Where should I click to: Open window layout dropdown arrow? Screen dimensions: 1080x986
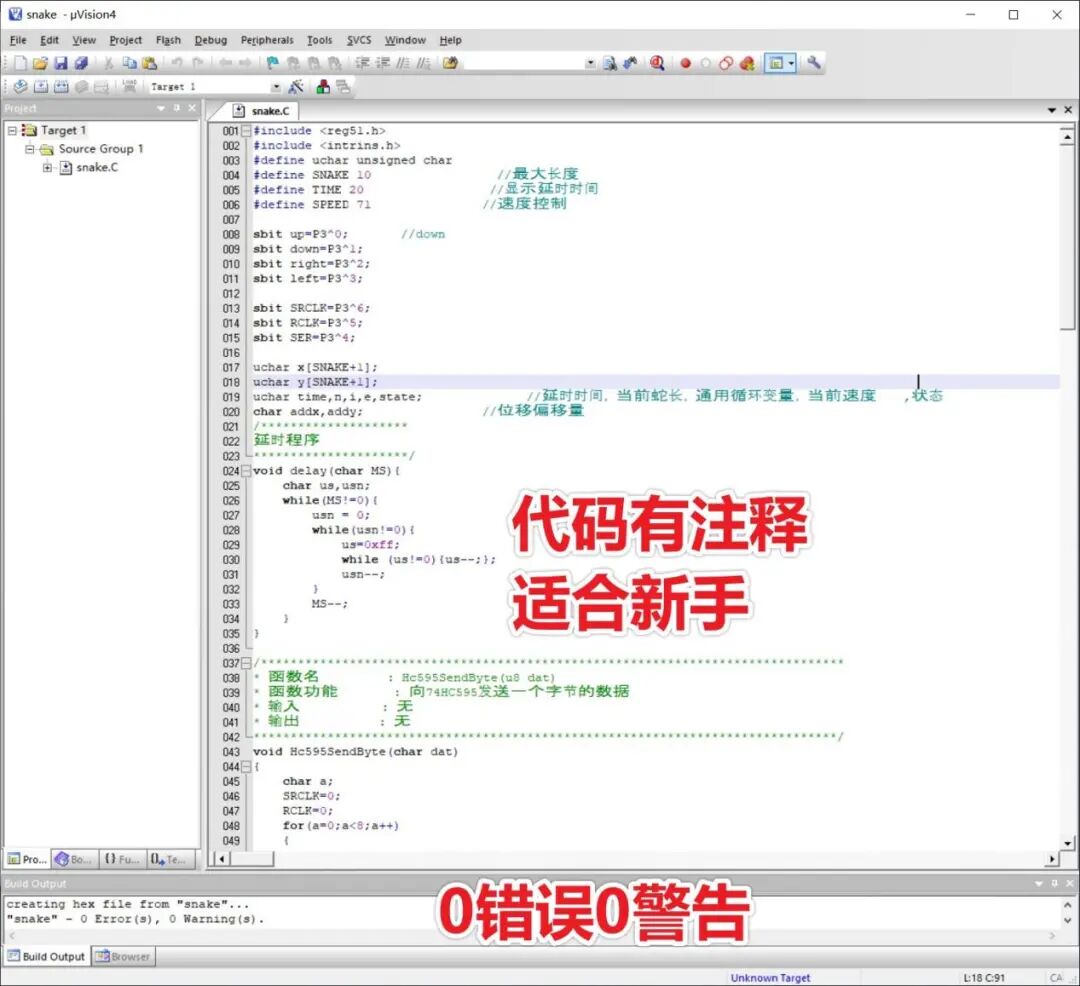click(x=791, y=63)
